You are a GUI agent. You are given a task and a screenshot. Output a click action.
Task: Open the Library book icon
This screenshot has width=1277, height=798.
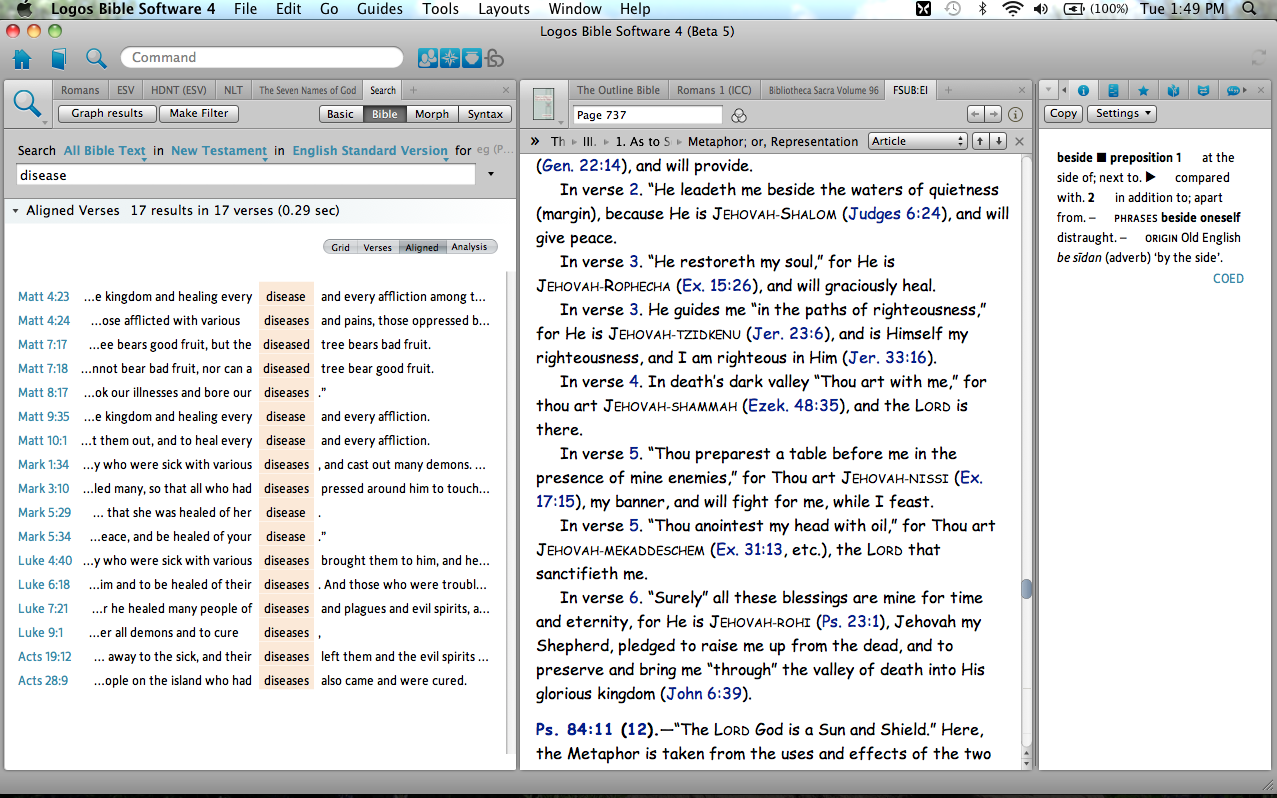coord(59,58)
